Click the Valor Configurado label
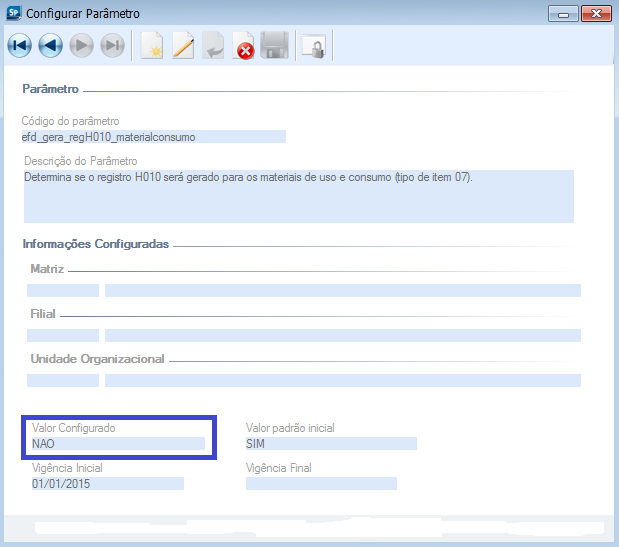 pyautogui.click(x=73, y=428)
